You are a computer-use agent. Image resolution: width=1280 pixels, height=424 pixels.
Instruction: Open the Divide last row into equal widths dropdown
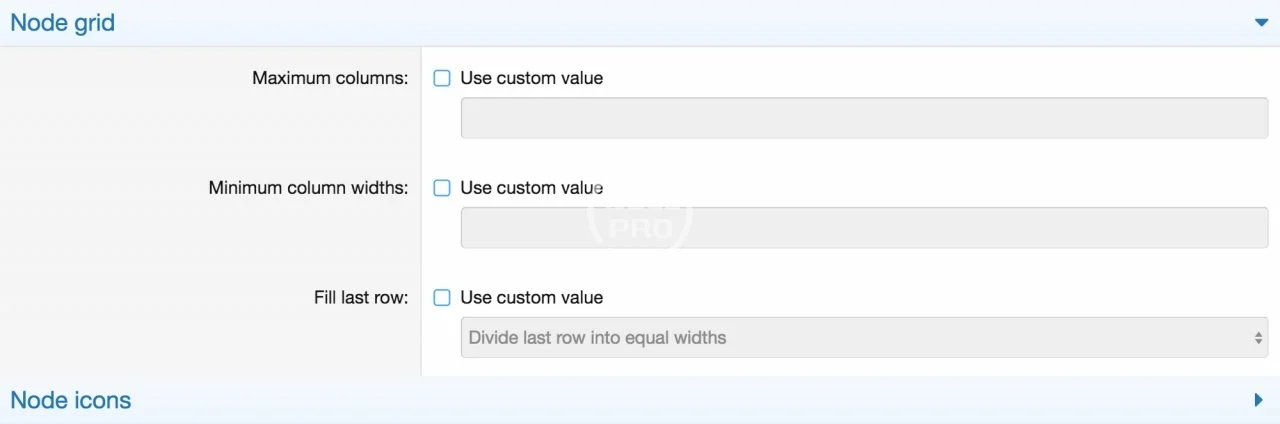coord(864,338)
